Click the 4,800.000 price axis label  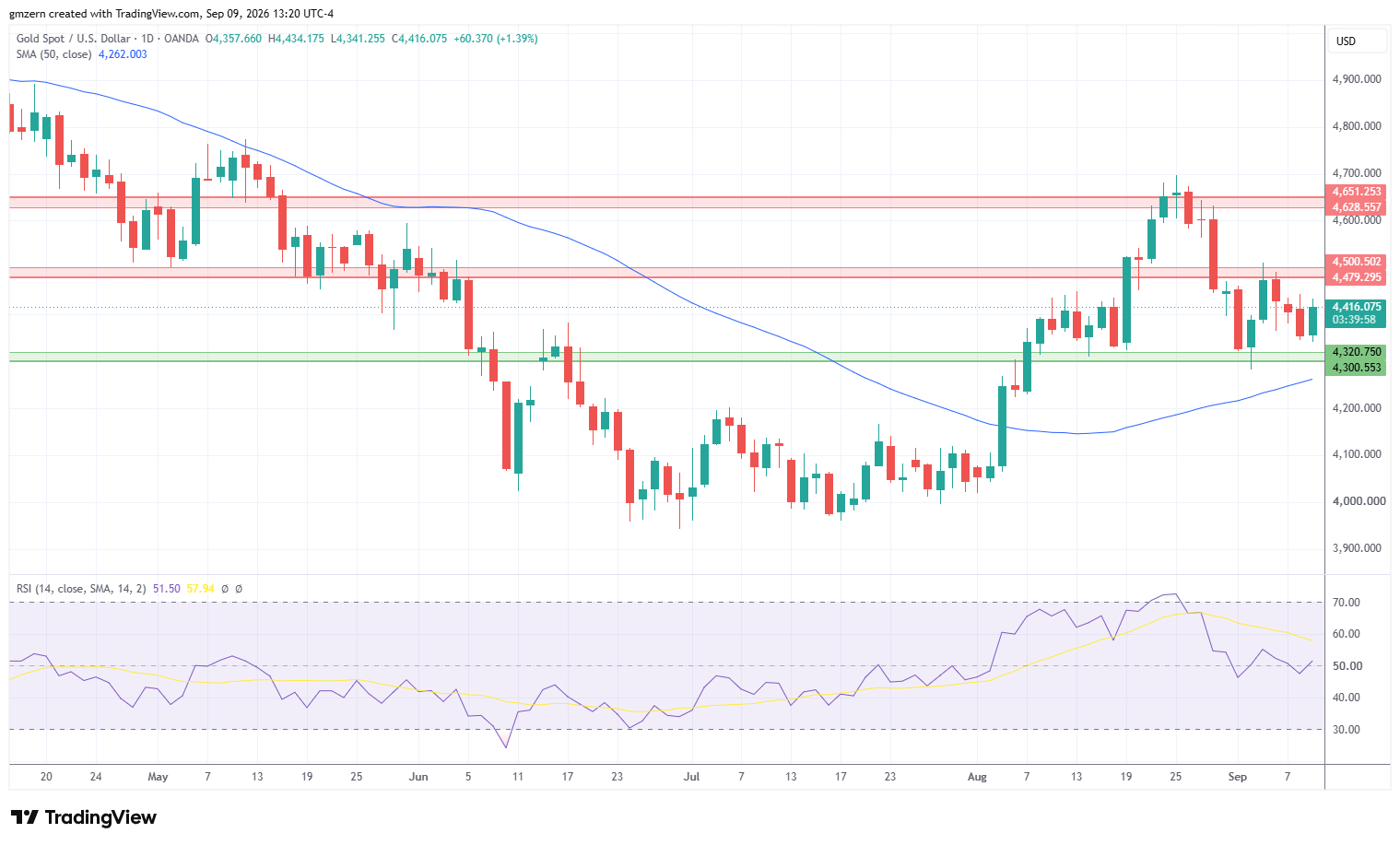pos(1357,126)
